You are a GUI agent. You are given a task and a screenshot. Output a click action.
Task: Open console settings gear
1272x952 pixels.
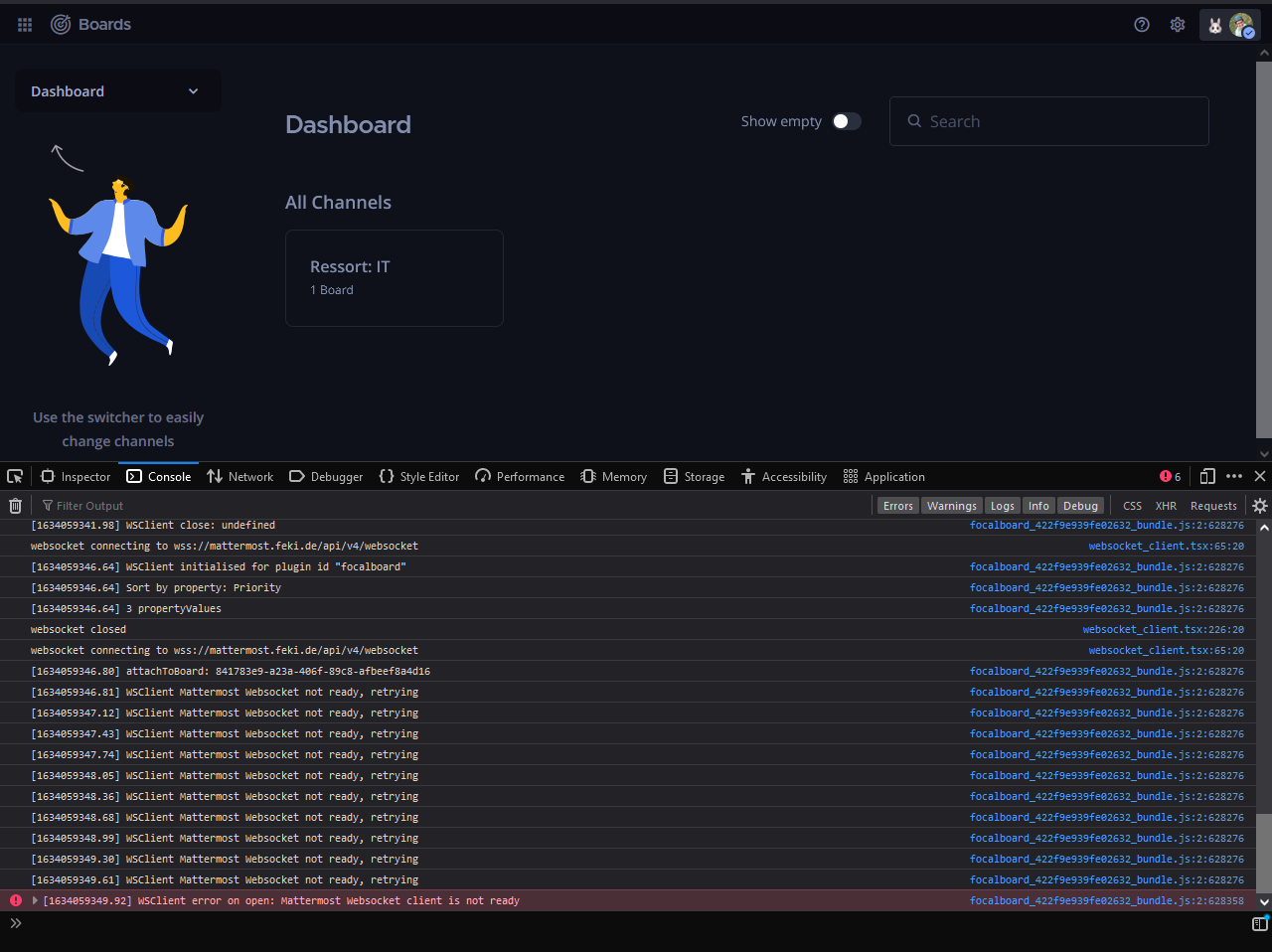click(x=1260, y=506)
